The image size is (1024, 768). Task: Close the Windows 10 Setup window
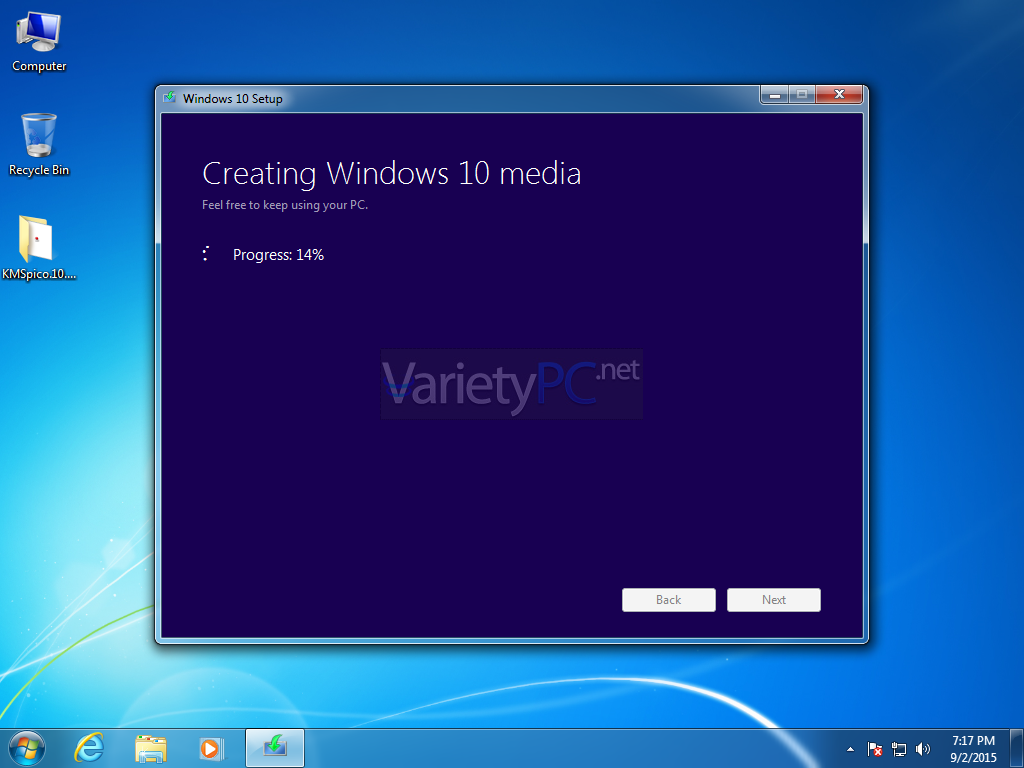pos(838,95)
